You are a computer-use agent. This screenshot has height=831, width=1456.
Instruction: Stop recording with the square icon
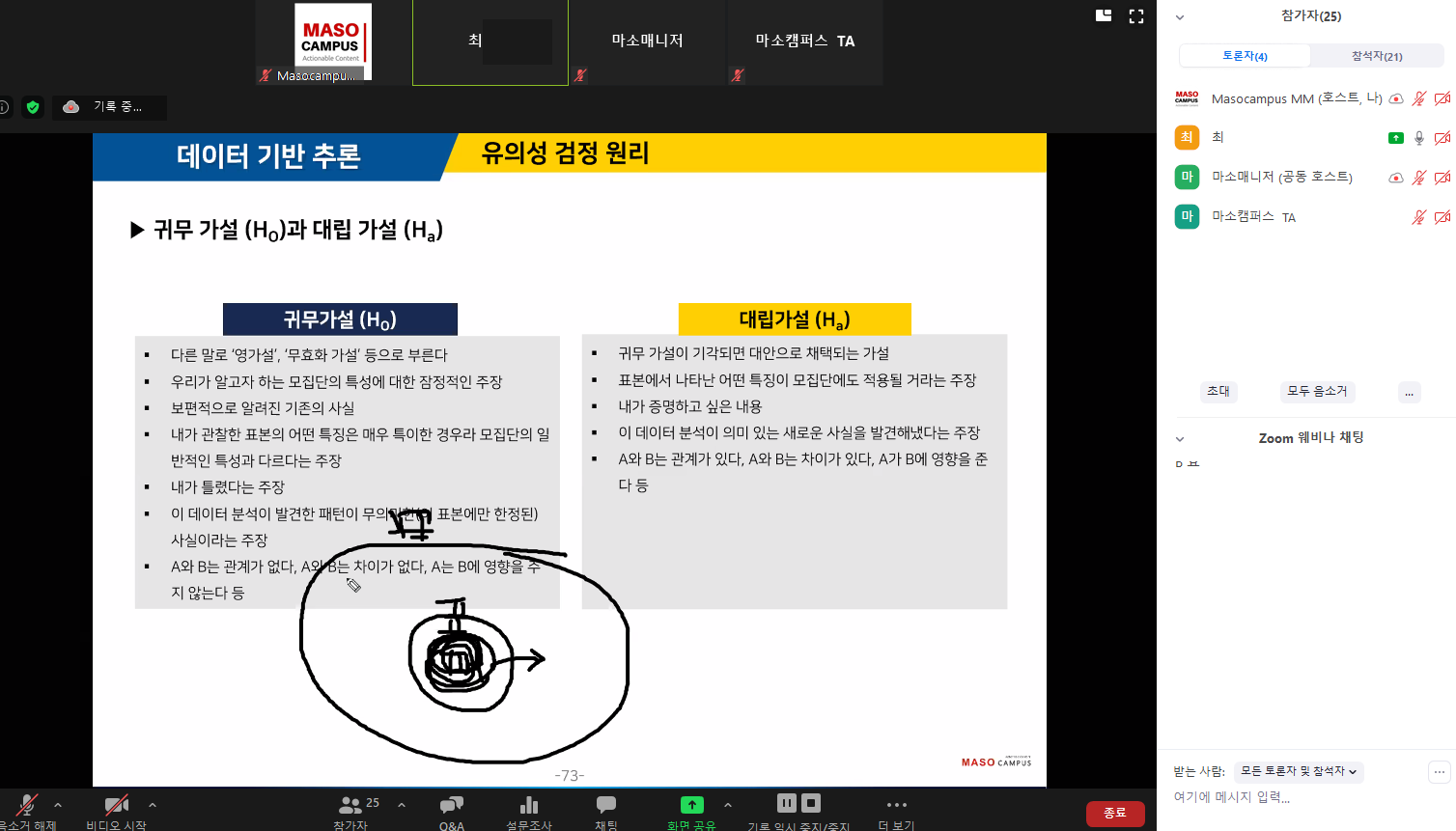pos(811,803)
